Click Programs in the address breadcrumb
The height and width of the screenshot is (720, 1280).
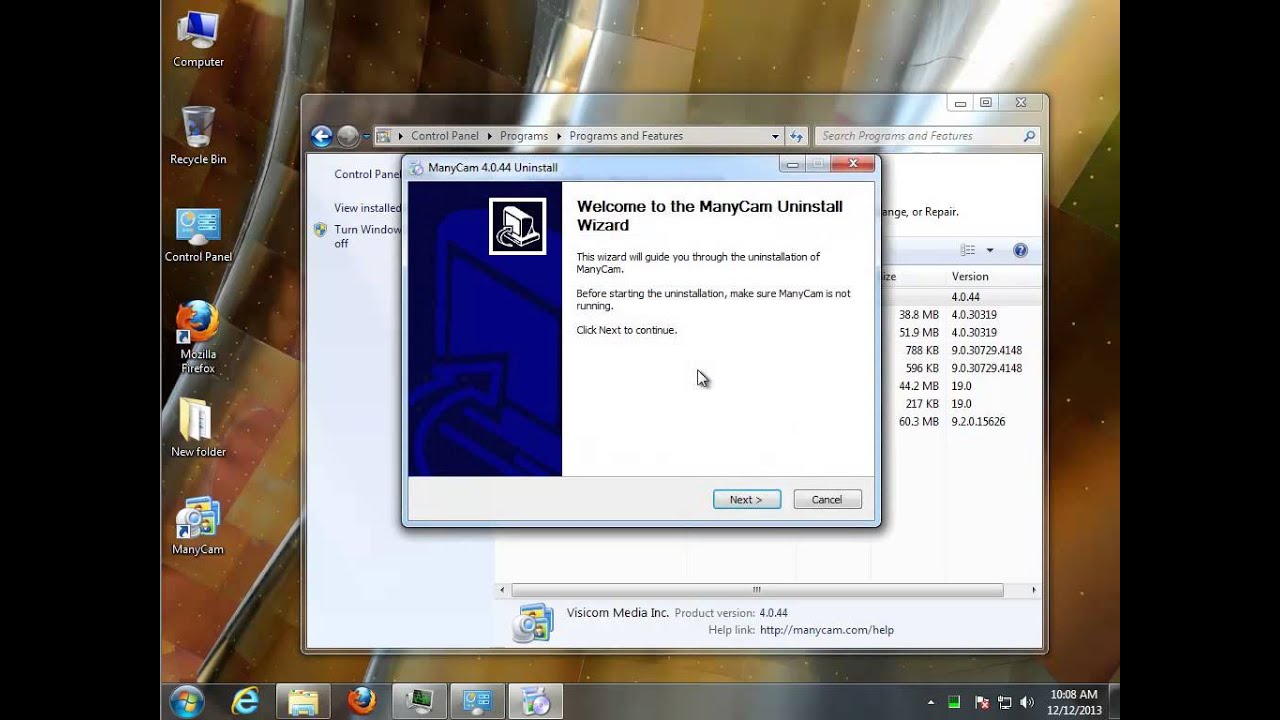[x=524, y=136]
